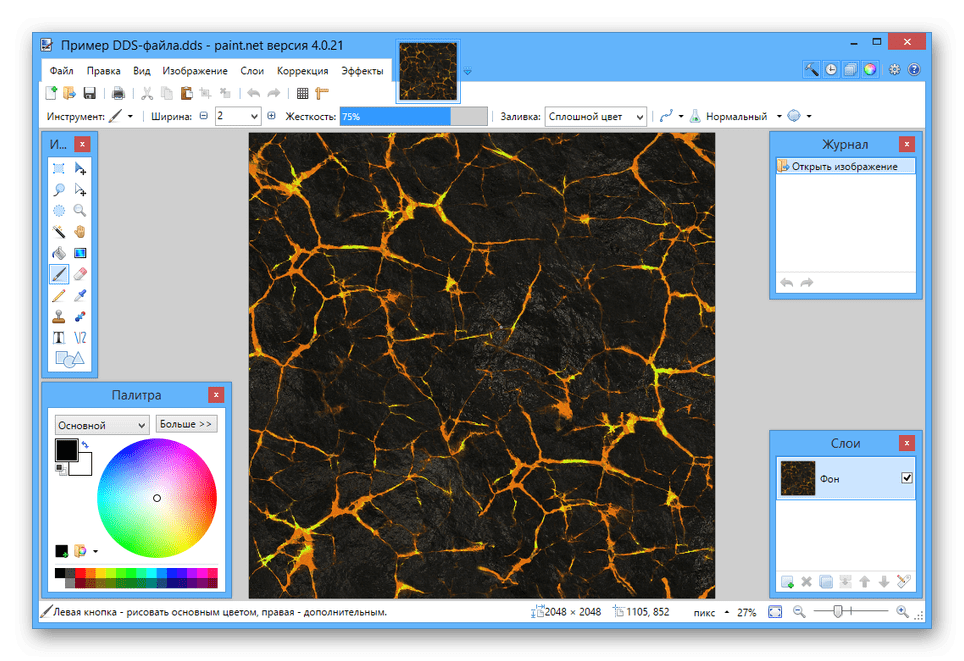964x661 pixels.
Task: Choose the Text tool
Action: pyautogui.click(x=59, y=338)
